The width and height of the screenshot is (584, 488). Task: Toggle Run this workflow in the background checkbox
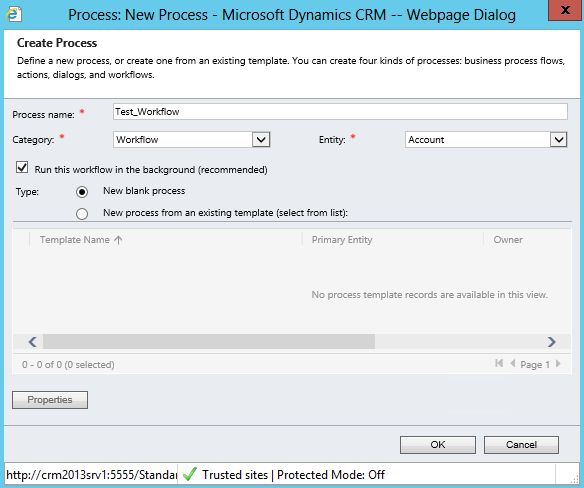point(22,168)
